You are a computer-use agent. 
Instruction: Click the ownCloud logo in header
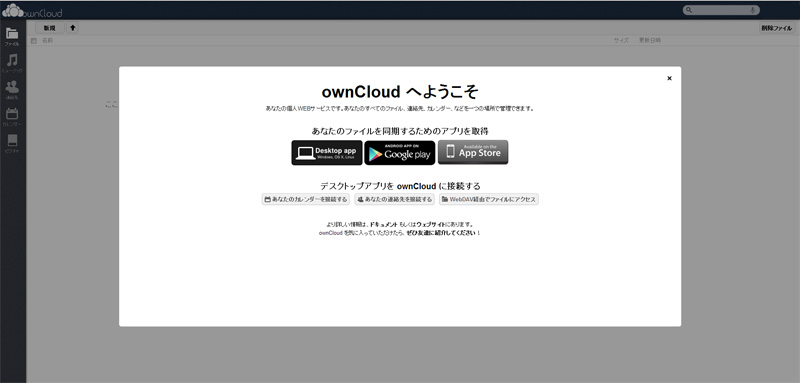coord(32,10)
